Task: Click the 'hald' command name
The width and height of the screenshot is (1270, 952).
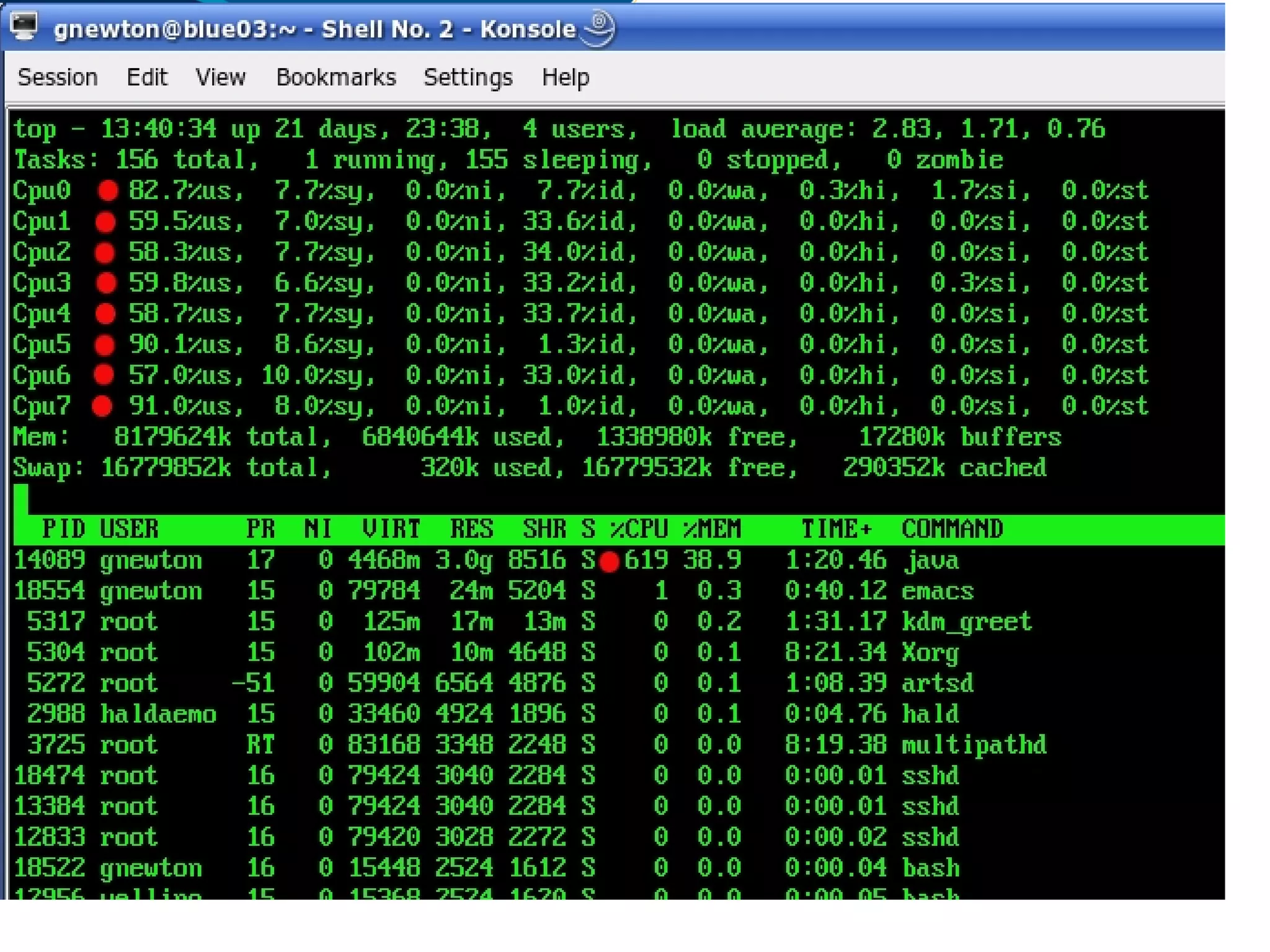Action: (x=930, y=714)
